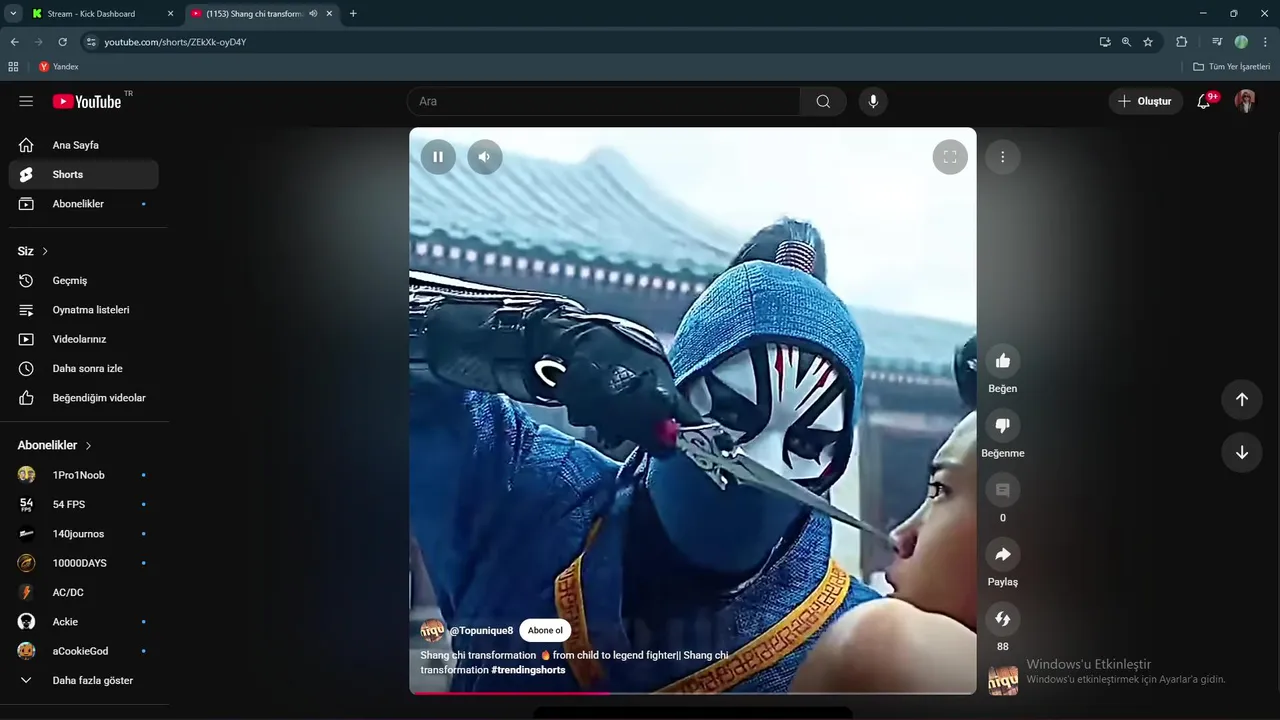The height and width of the screenshot is (720, 1280).
Task: Mute the Shorts video volume
Action: click(484, 157)
